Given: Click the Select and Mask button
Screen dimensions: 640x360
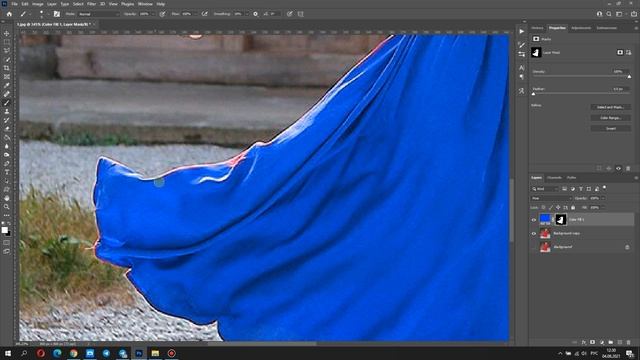Looking at the screenshot, I should 611,107.
